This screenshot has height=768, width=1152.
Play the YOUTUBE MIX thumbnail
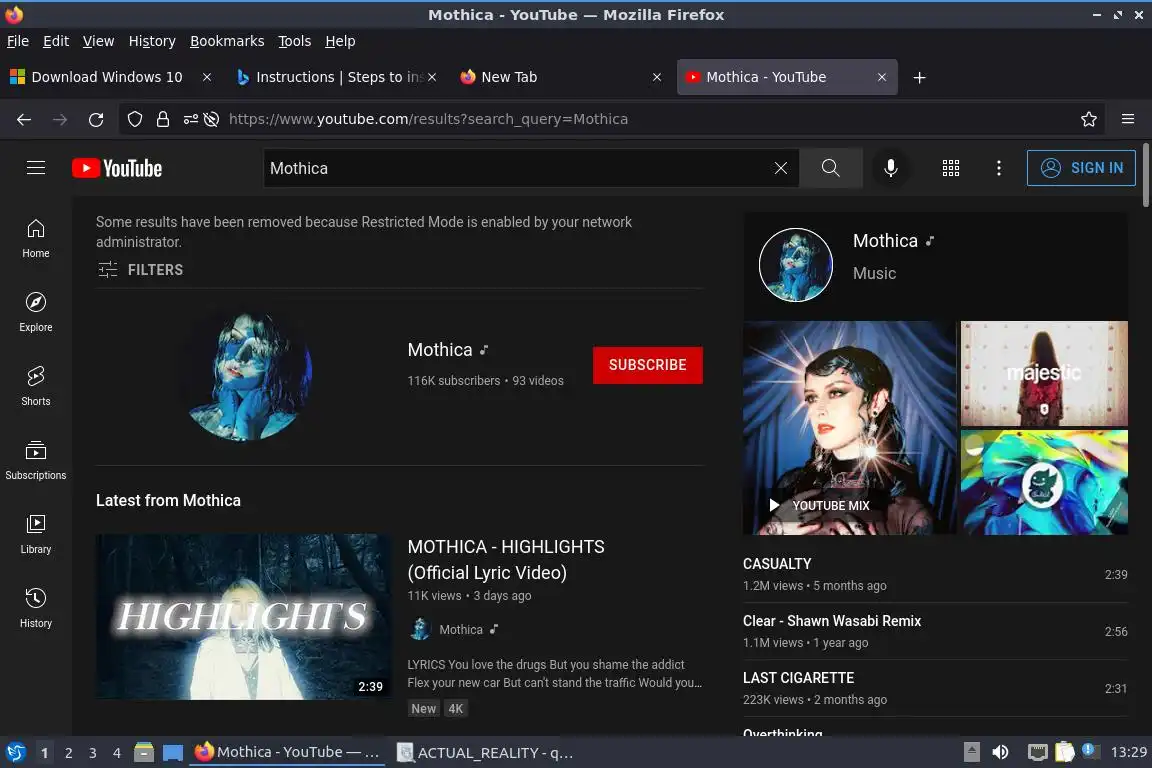(849, 428)
